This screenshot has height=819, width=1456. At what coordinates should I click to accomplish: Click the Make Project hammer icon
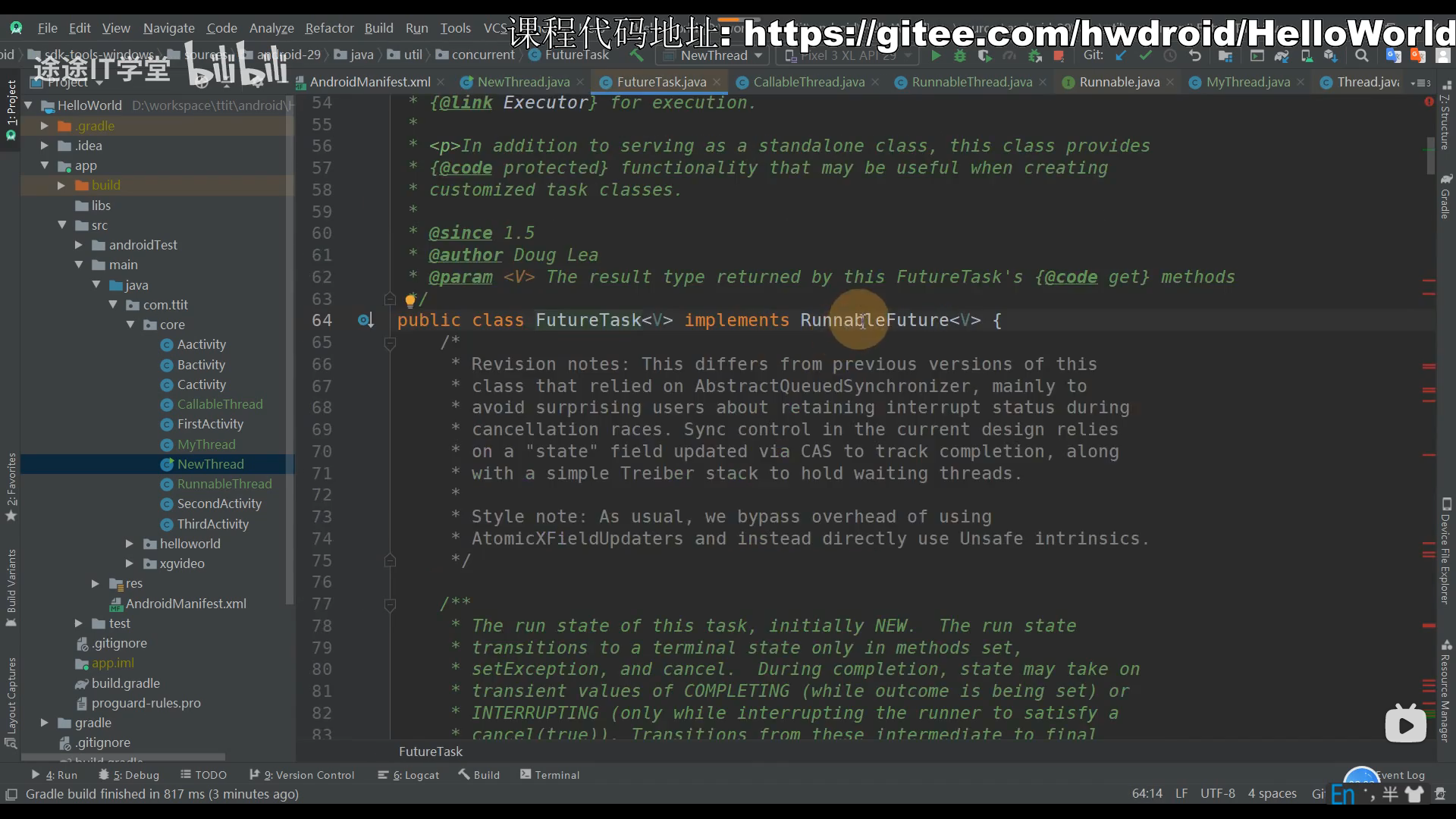pyautogui.click(x=636, y=55)
